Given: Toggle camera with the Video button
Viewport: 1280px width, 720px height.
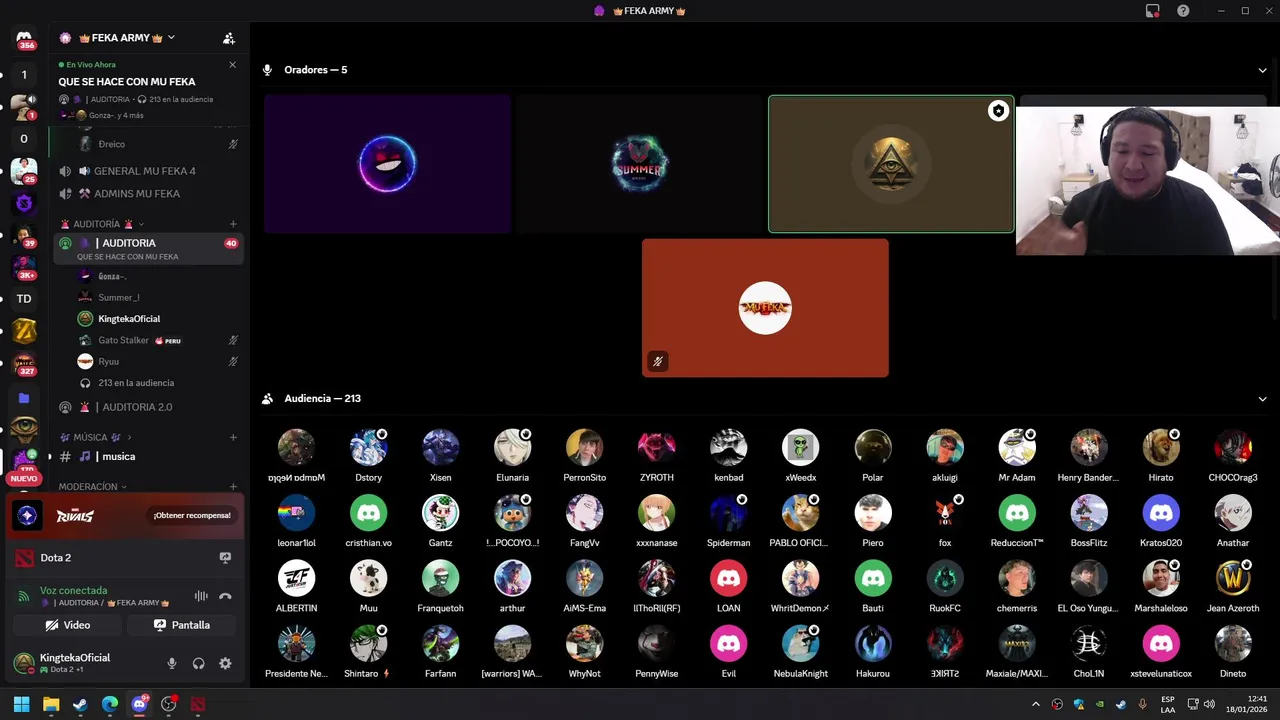Looking at the screenshot, I should click(x=67, y=625).
